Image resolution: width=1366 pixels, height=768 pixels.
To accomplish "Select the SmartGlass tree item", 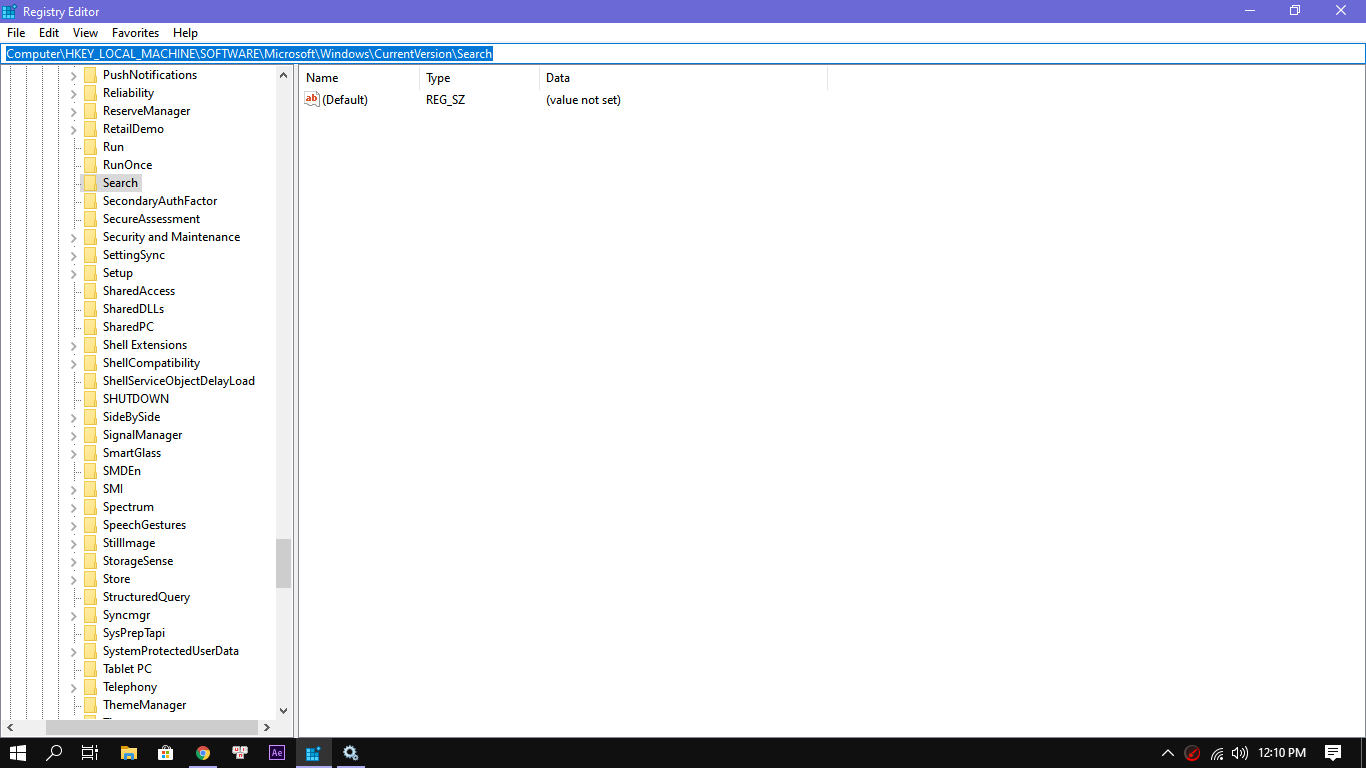I will pos(132,453).
